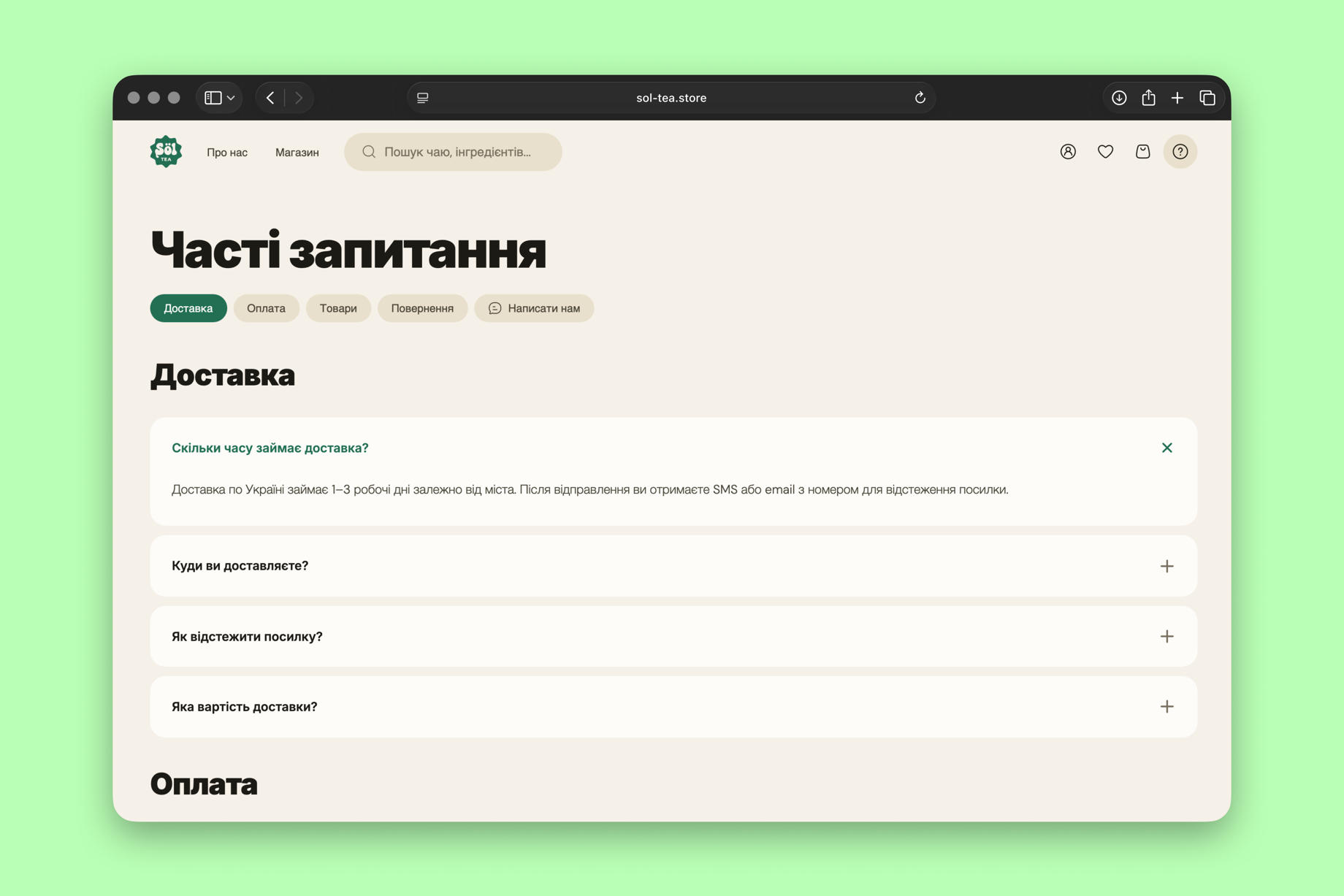Select the Доставка category tab
The height and width of the screenshot is (896, 1344).
click(x=188, y=308)
